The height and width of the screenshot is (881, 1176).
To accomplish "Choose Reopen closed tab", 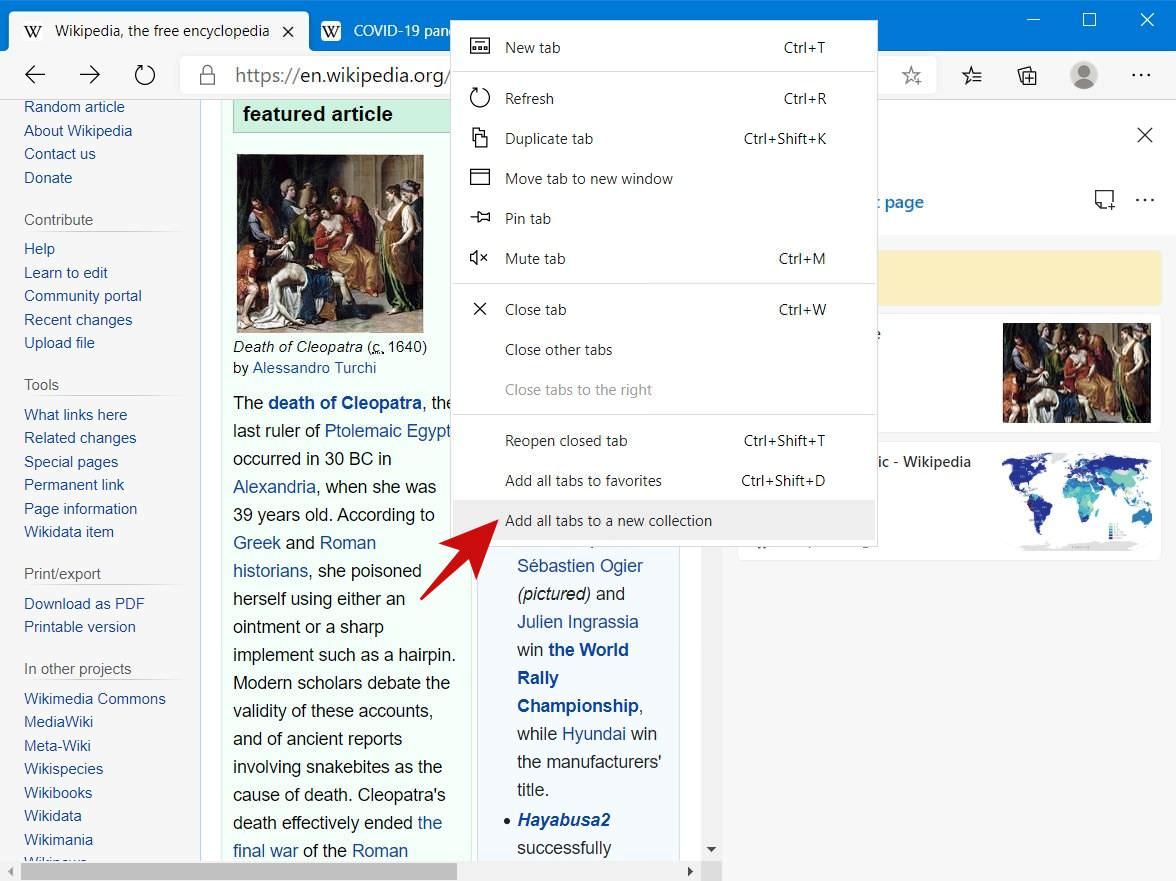I will point(664,441).
